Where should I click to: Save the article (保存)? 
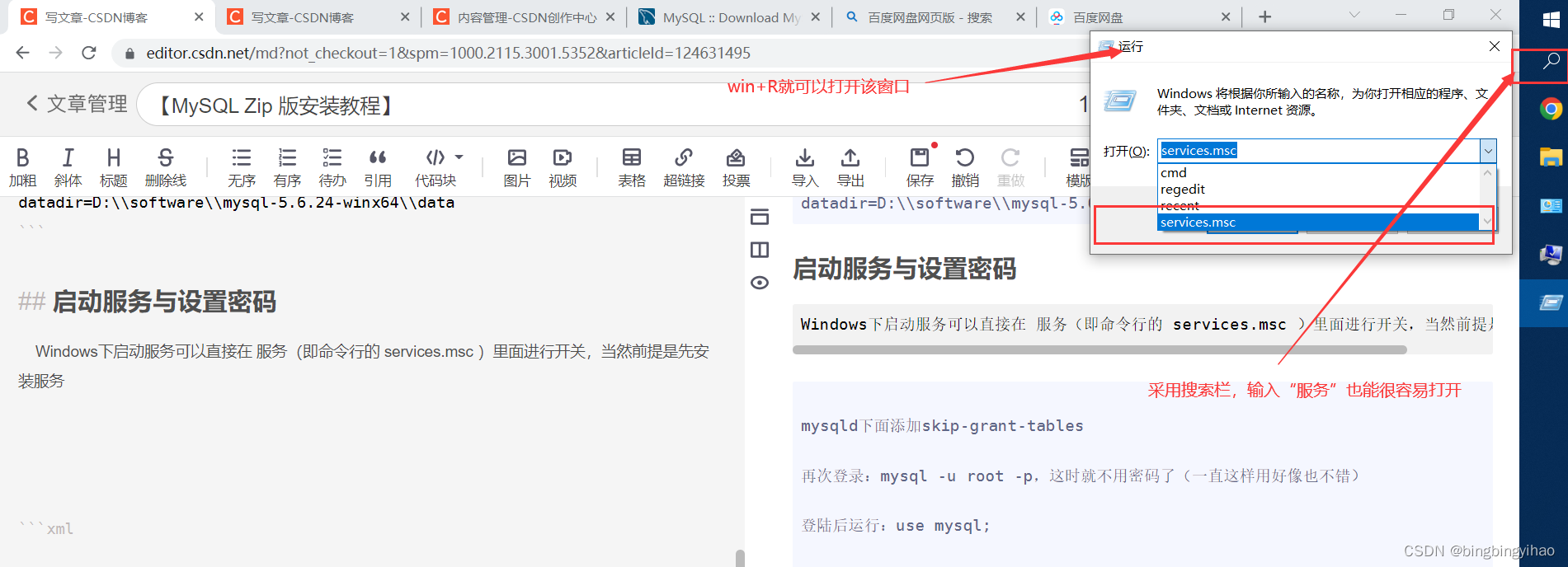point(920,167)
